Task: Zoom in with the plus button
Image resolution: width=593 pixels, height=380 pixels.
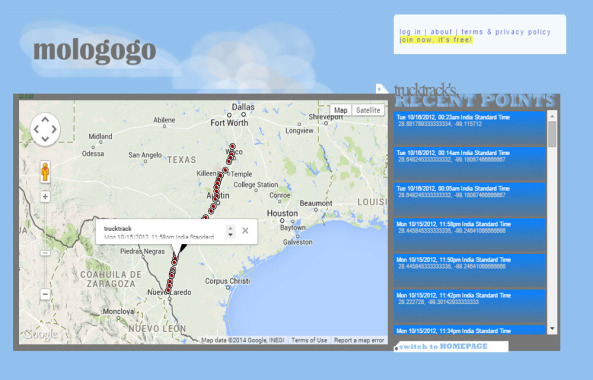Action: click(x=45, y=197)
